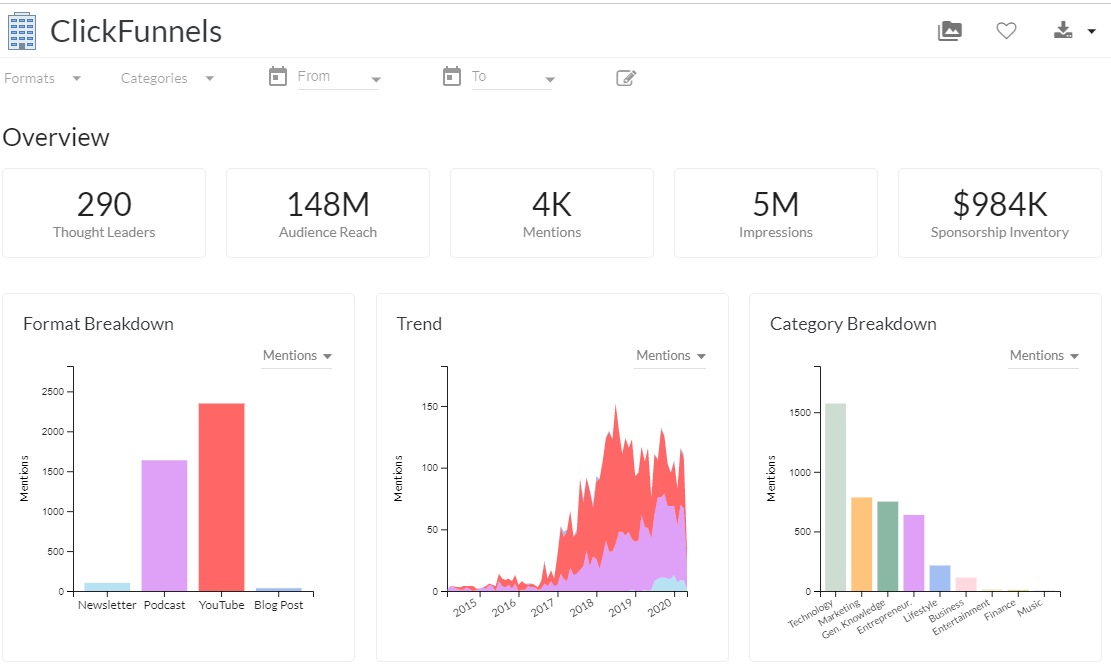Image resolution: width=1111 pixels, height=665 pixels.
Task: Expand the To date dropdown arrow
Action: (x=549, y=79)
